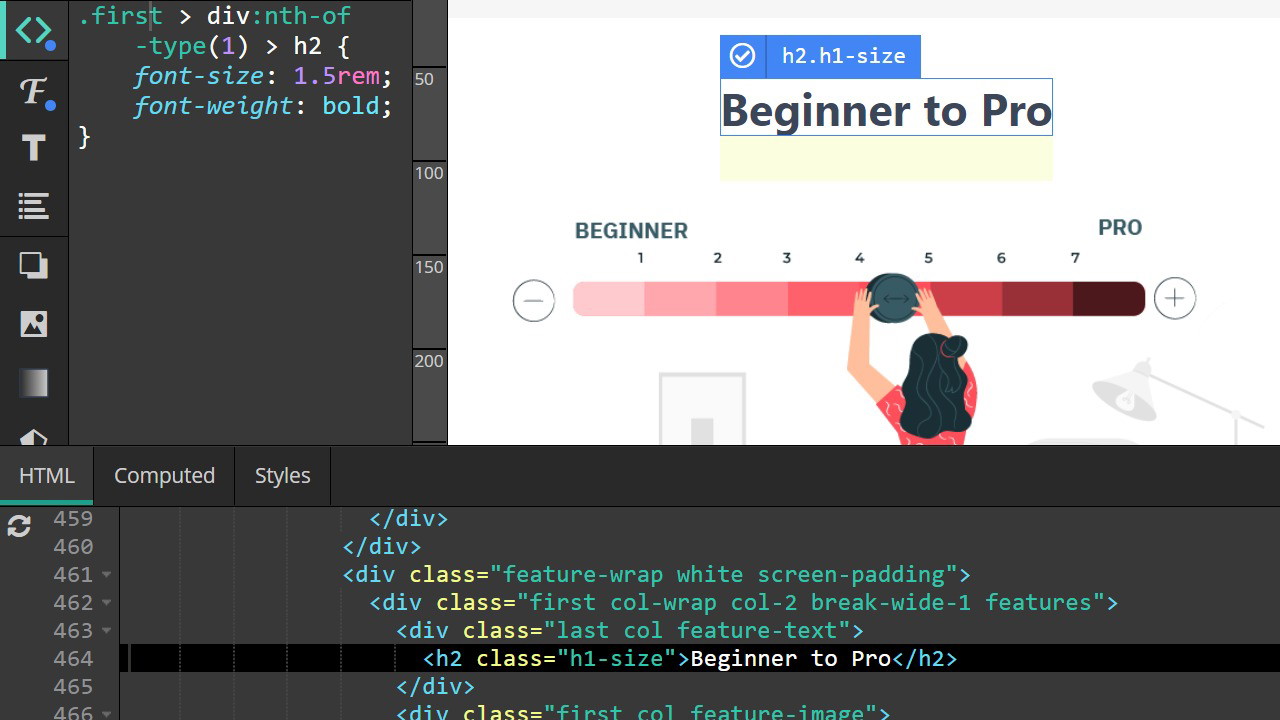Click the round slider handle knob
The image size is (1280, 720).
click(x=892, y=298)
